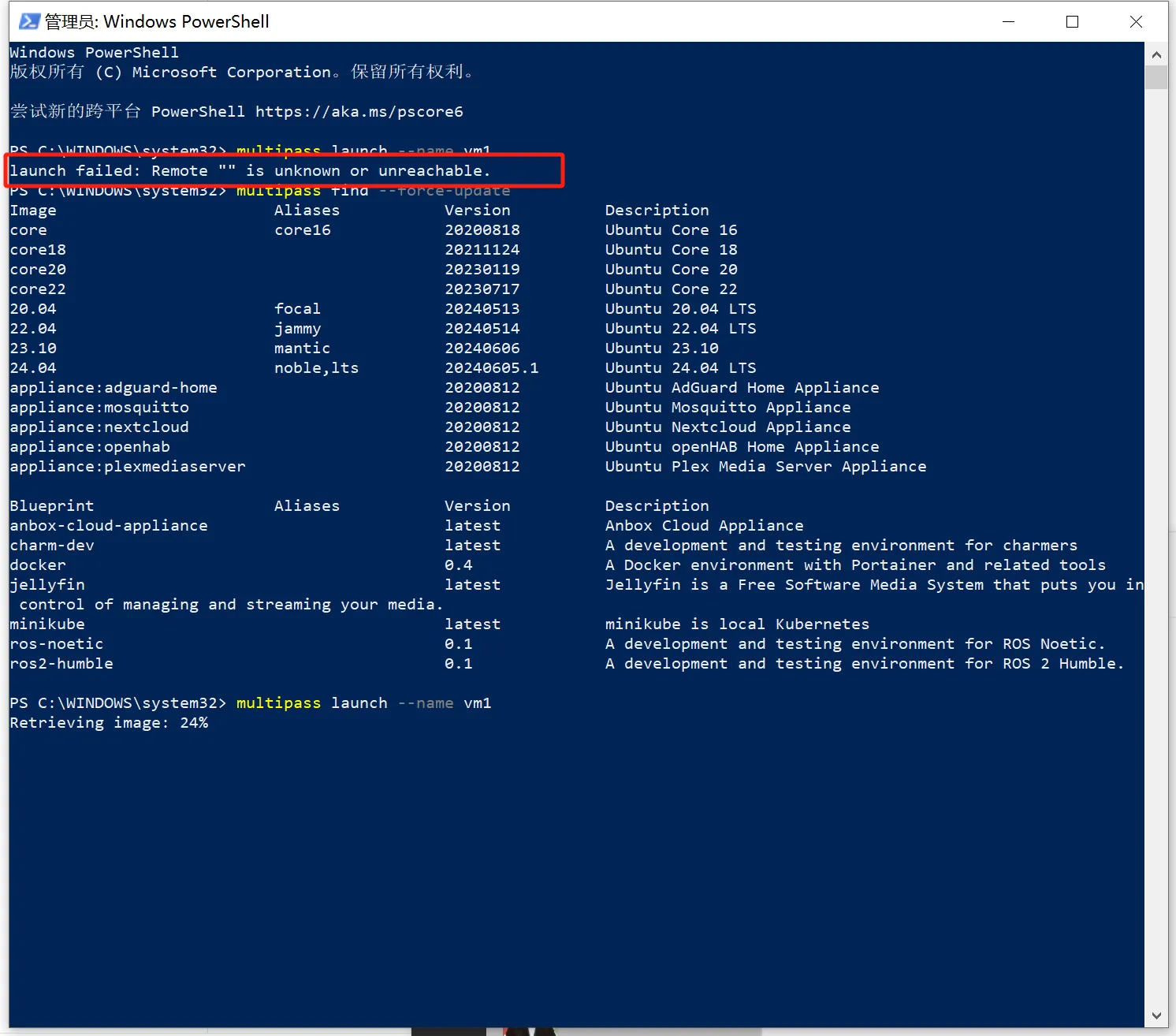
Task: Click the vertical scrollbar thumb
Action: point(1156,78)
